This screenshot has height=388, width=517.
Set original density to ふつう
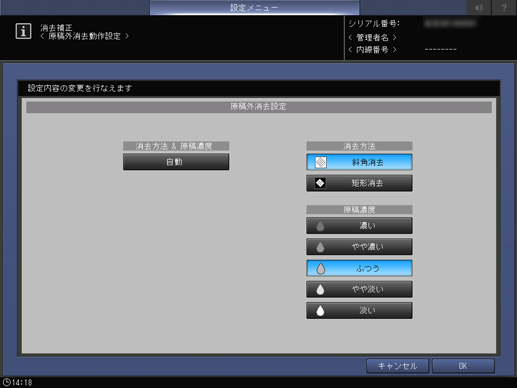(x=359, y=268)
